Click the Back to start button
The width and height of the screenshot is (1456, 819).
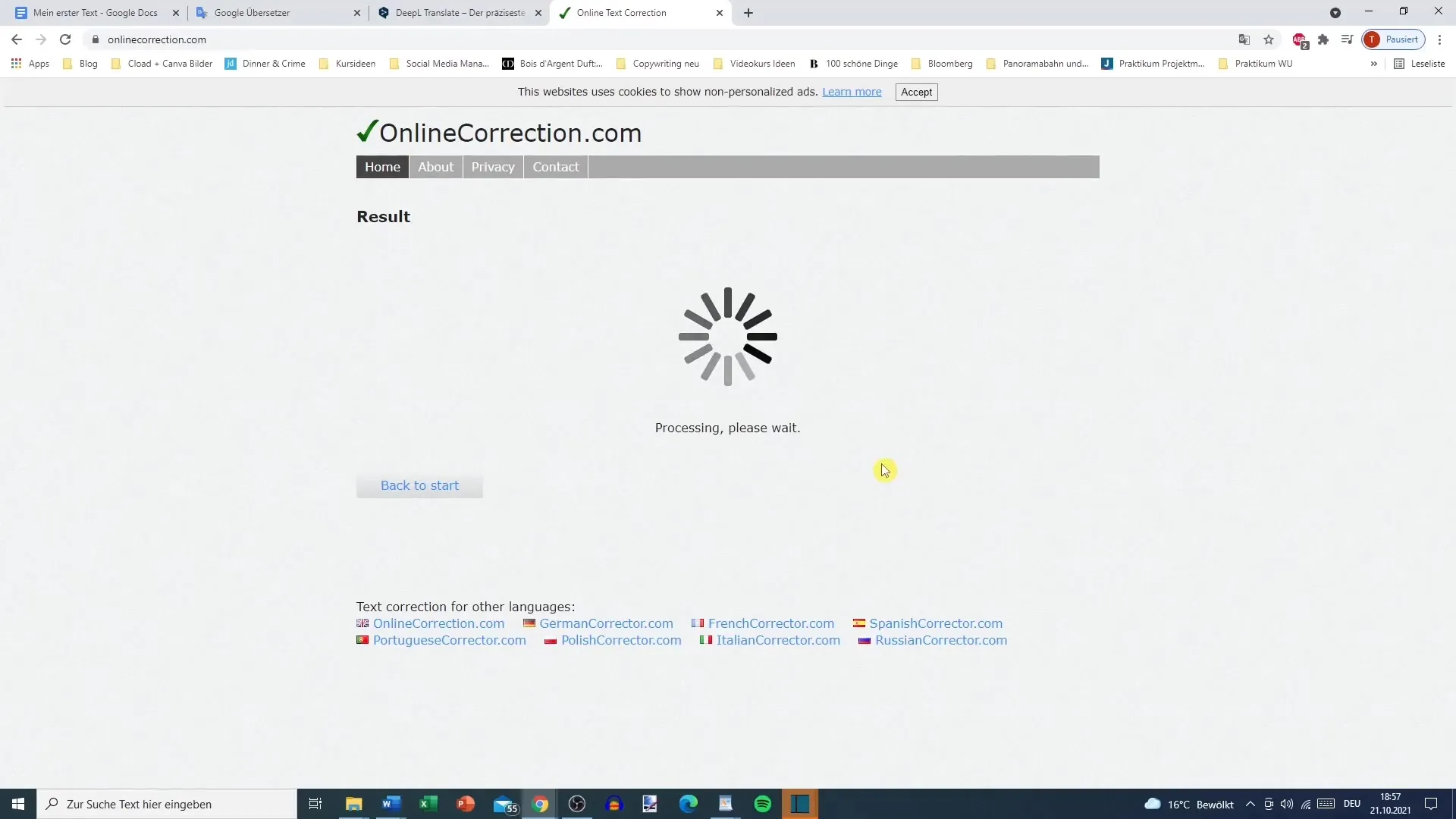click(x=420, y=485)
